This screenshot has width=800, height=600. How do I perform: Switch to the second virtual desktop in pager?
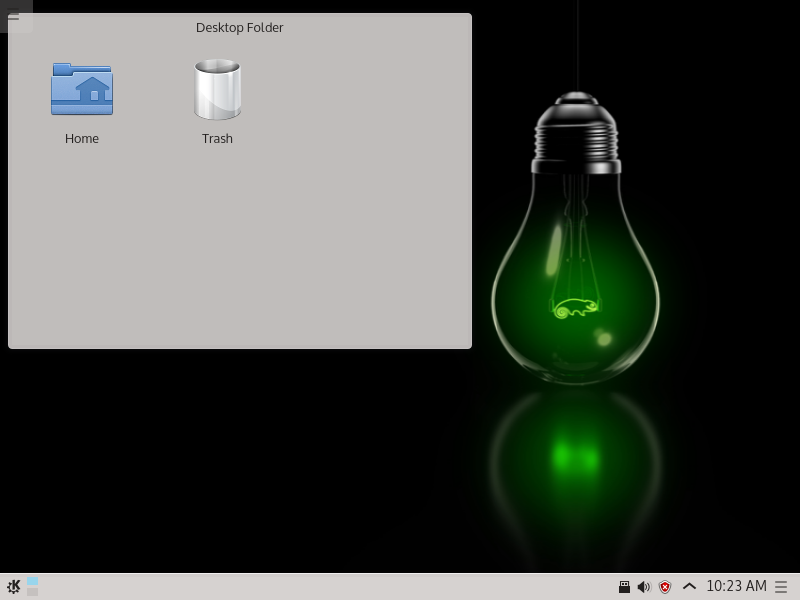pos(32,592)
